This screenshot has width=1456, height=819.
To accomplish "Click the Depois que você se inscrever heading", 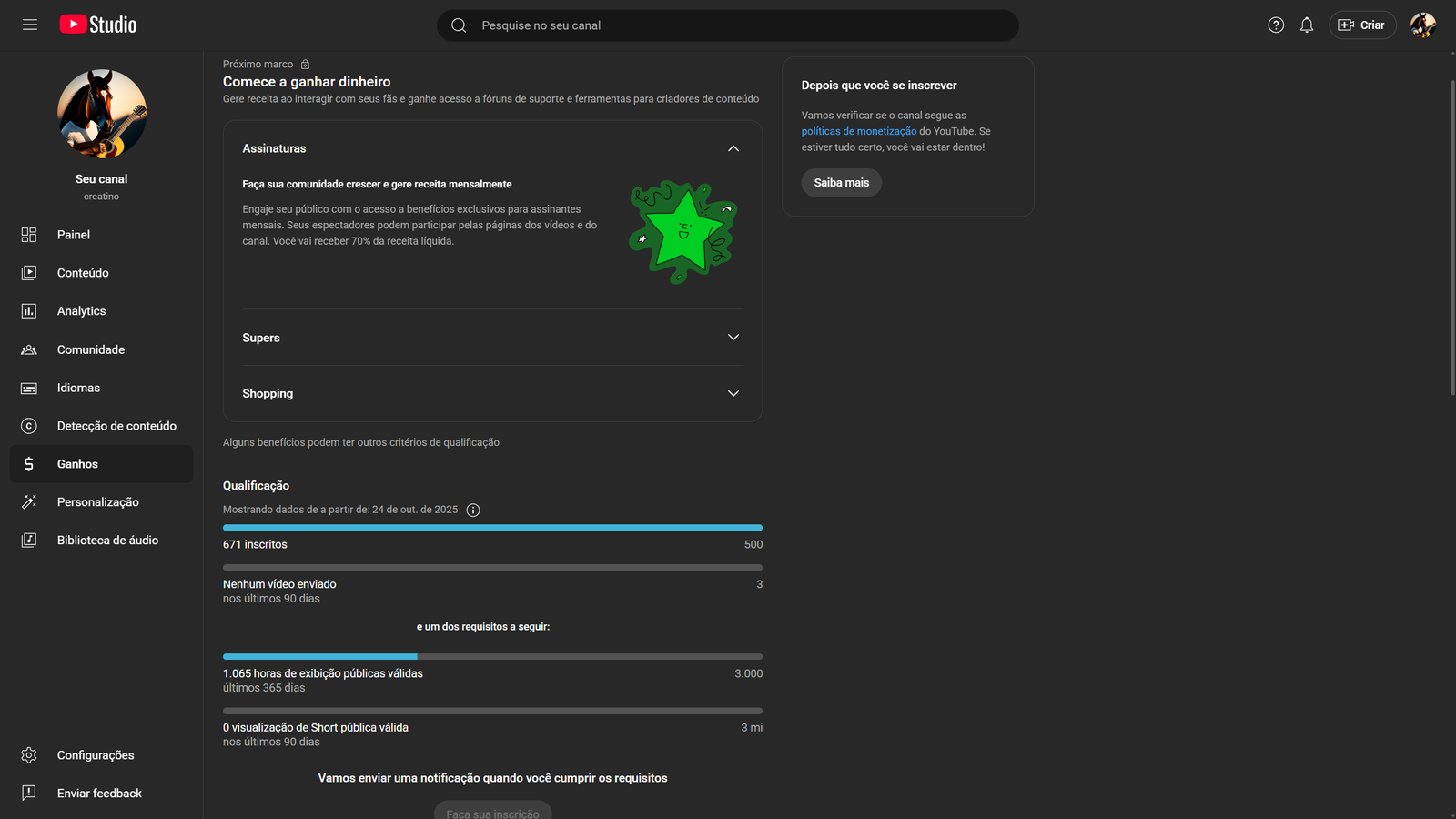I will pyautogui.click(x=879, y=86).
